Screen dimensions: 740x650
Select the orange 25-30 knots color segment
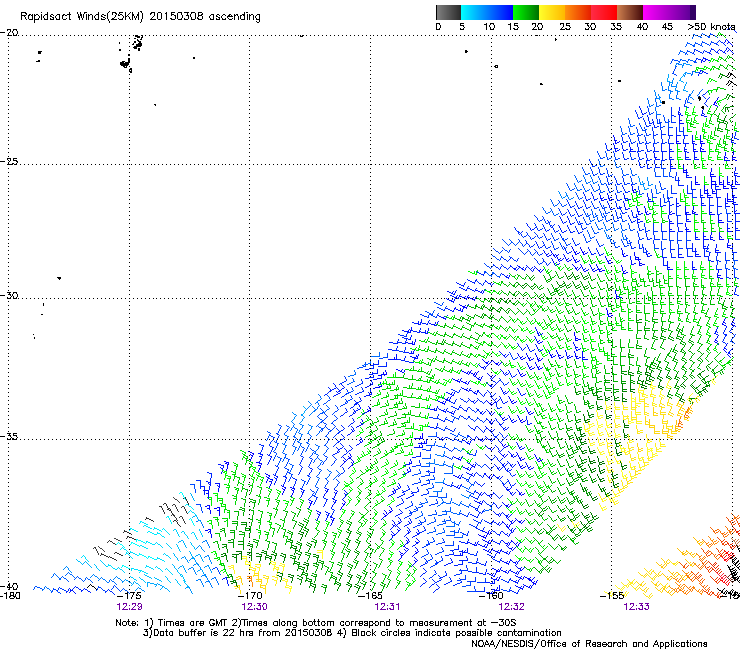(578, 12)
